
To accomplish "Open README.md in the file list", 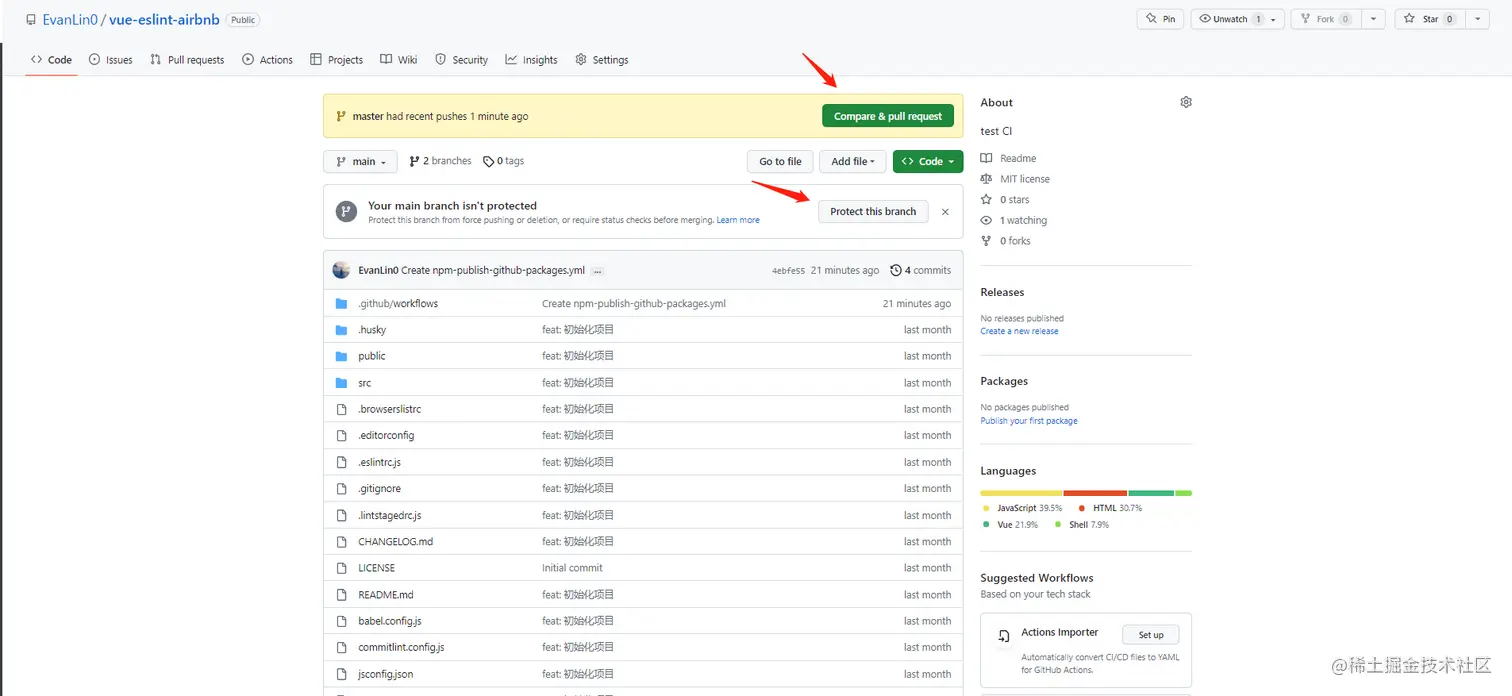I will 386,594.
